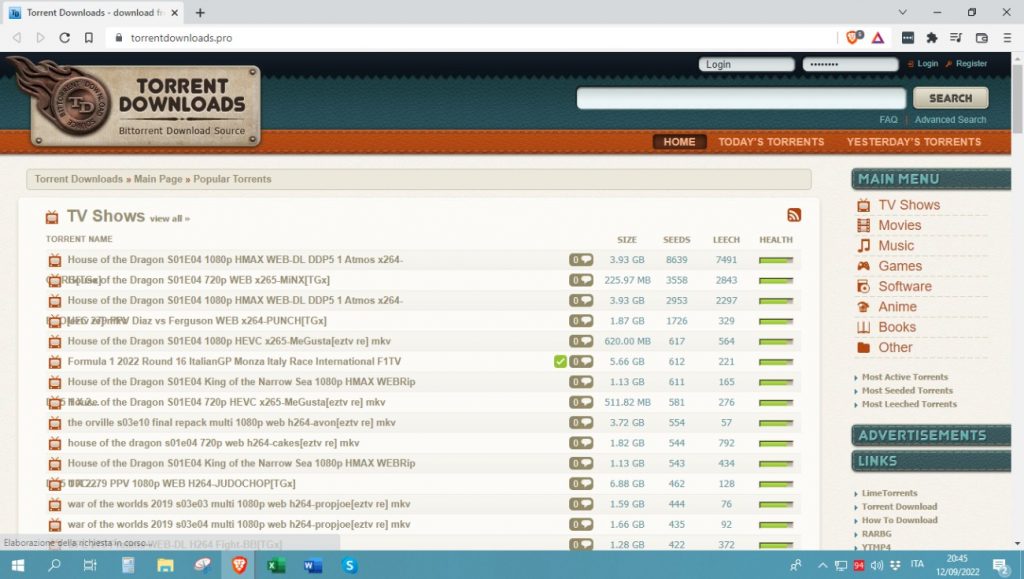Switch to the TODAY'S TORRENTS tab
1024x579 pixels.
770,142
